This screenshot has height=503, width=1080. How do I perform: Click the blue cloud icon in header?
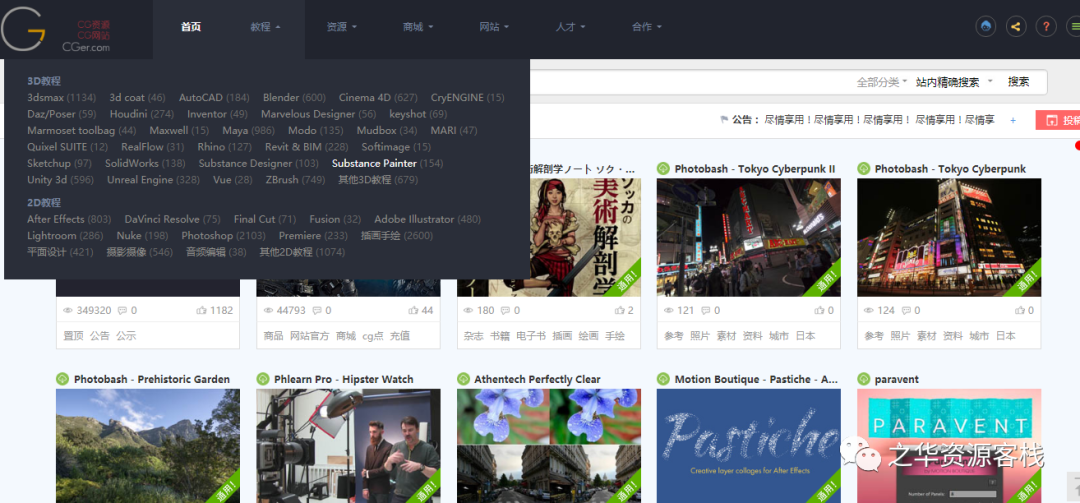986,27
